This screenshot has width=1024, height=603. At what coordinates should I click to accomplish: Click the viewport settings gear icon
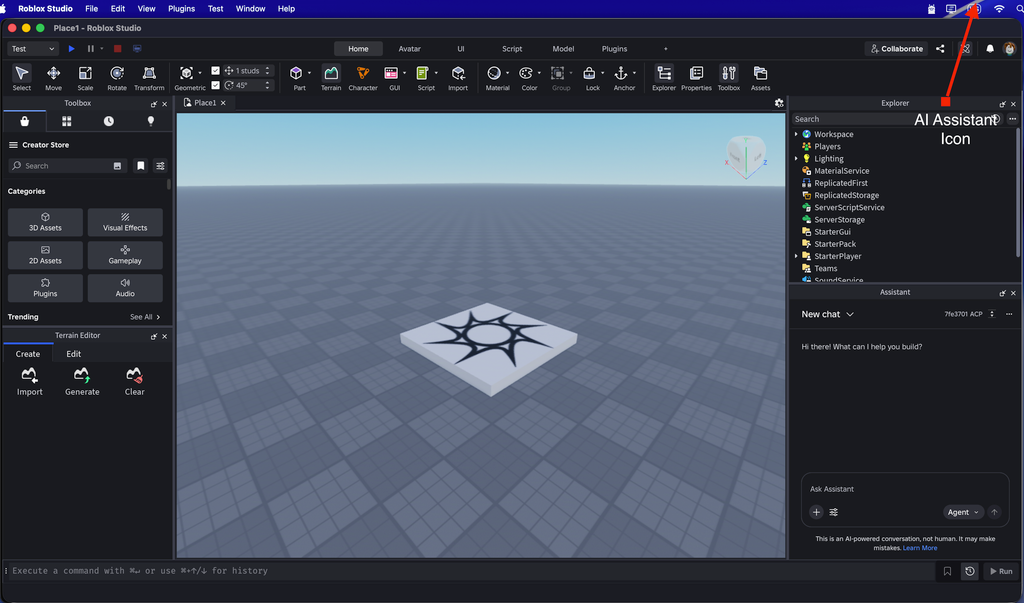(779, 103)
